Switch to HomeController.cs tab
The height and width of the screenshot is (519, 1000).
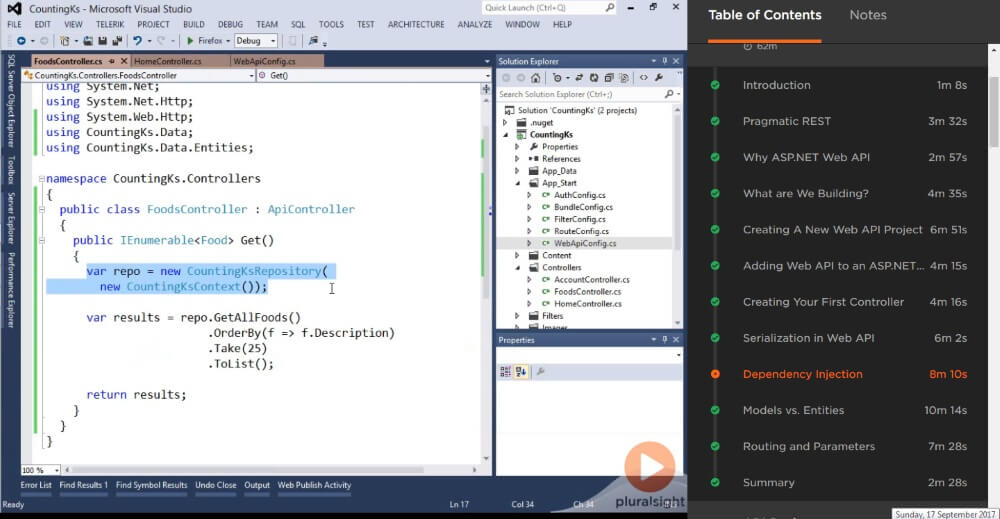click(168, 61)
